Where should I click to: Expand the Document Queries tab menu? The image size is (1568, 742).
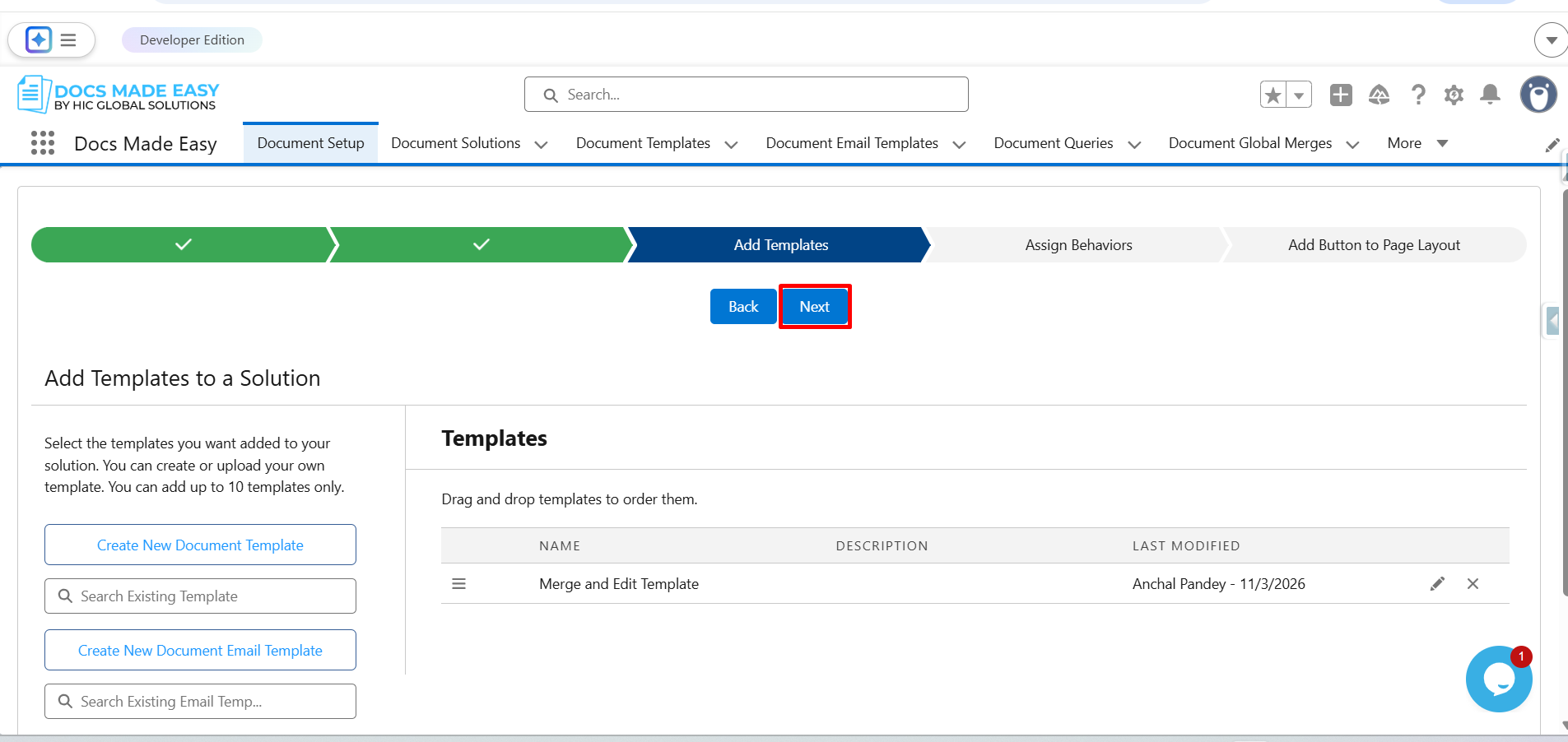pos(1134,144)
